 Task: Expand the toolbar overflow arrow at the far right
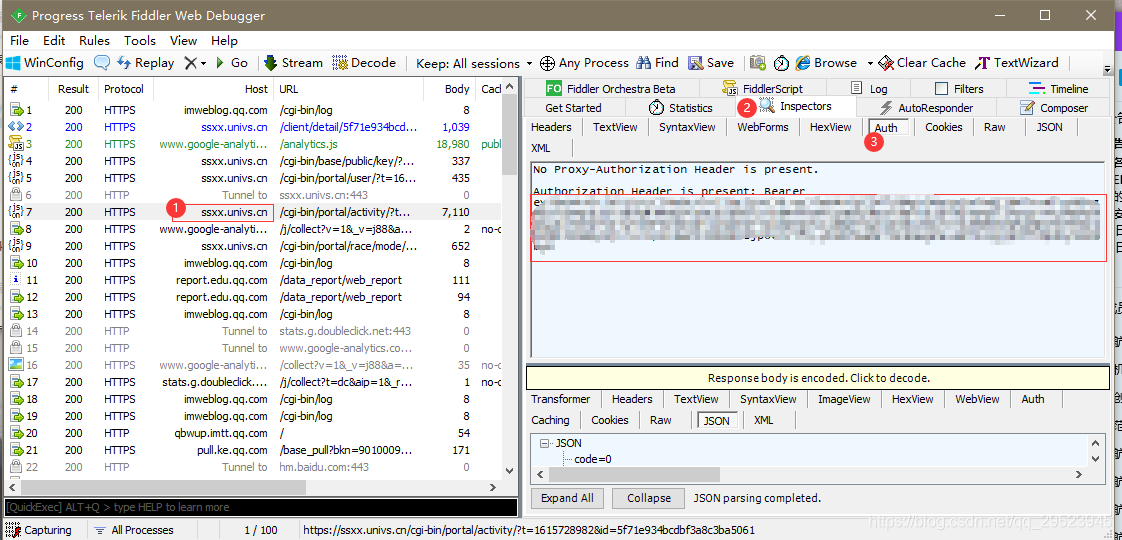(1108, 70)
